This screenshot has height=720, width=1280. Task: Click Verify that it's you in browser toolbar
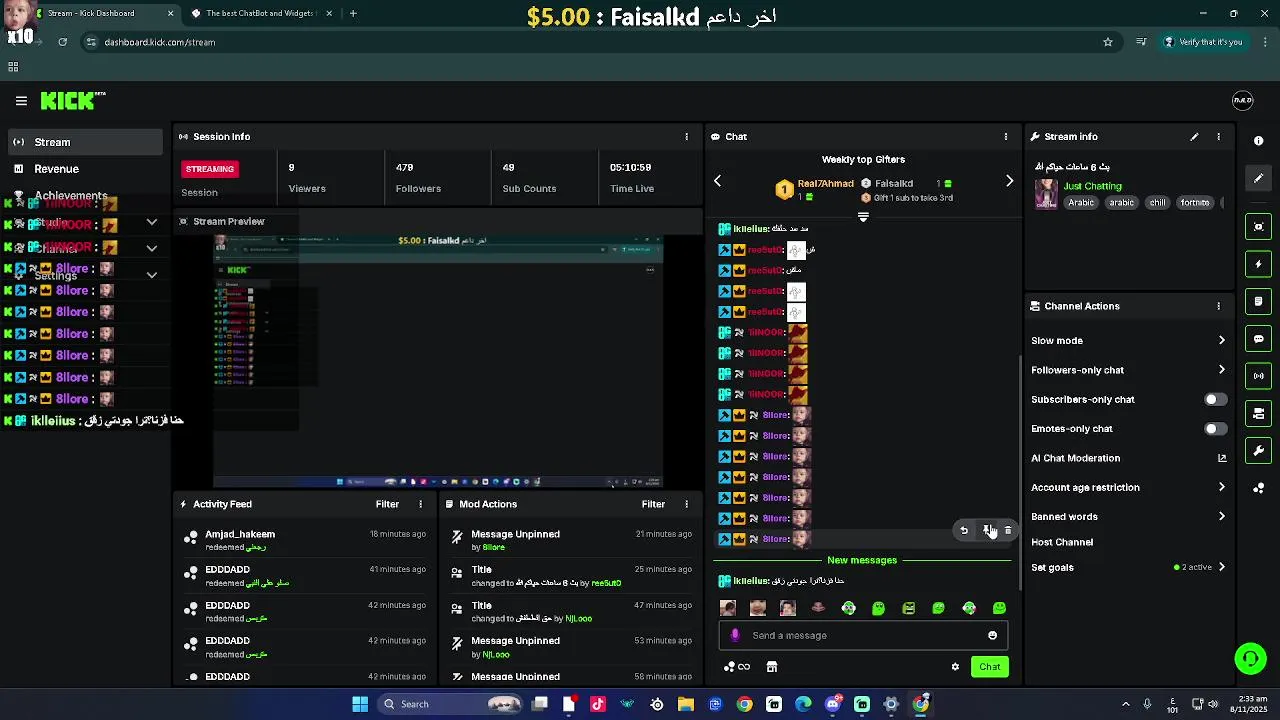tap(1202, 42)
